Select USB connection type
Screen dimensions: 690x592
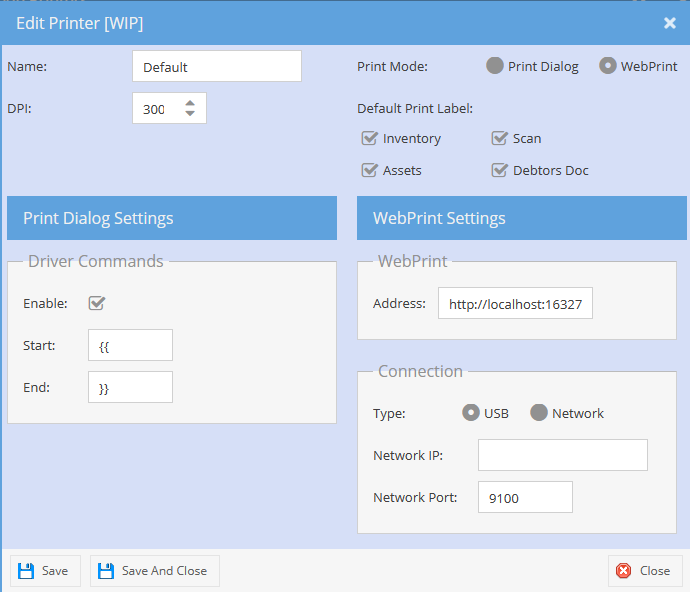point(470,413)
